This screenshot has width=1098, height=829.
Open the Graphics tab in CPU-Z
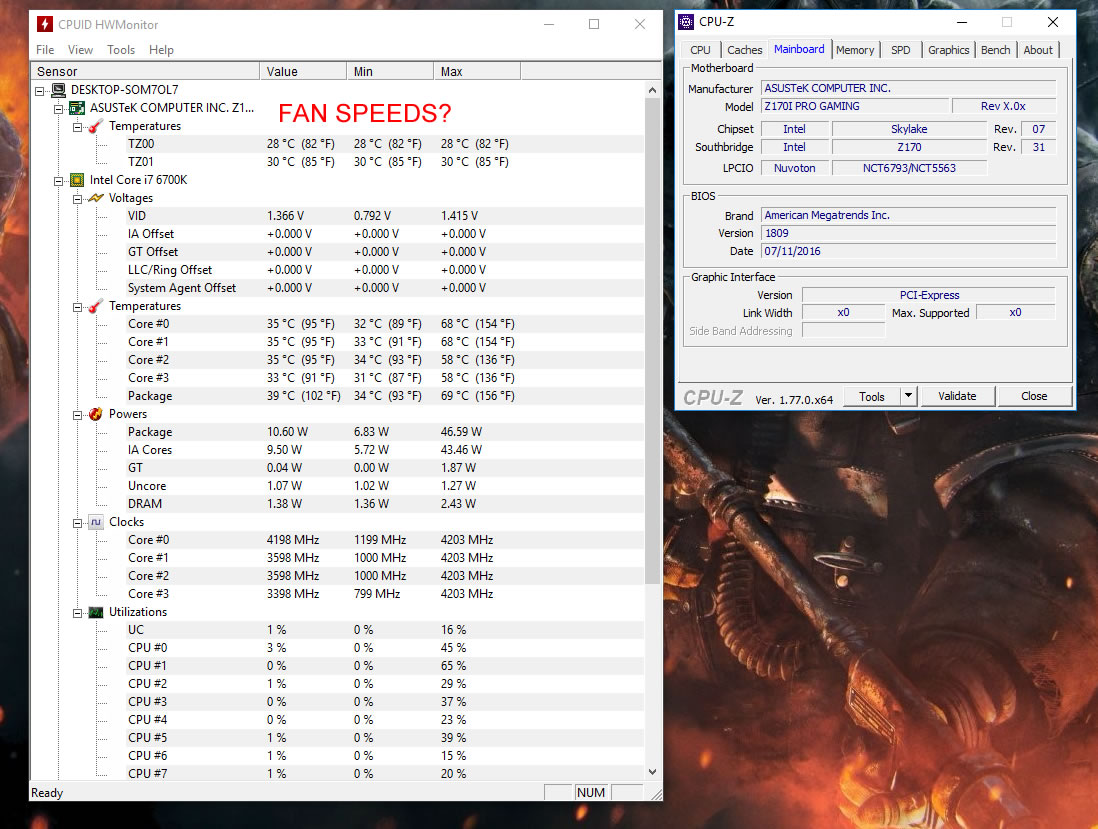[949, 50]
